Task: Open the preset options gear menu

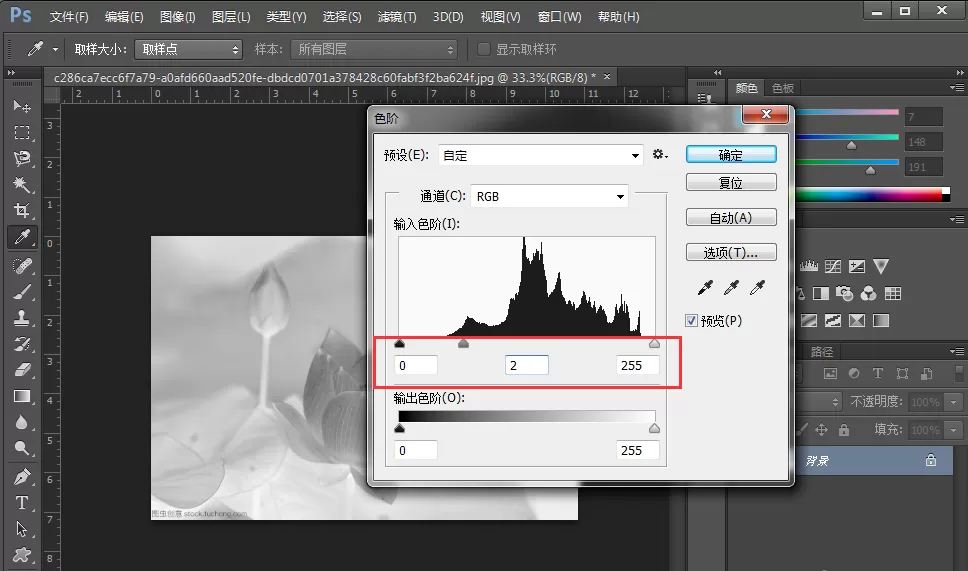Action: [x=660, y=154]
